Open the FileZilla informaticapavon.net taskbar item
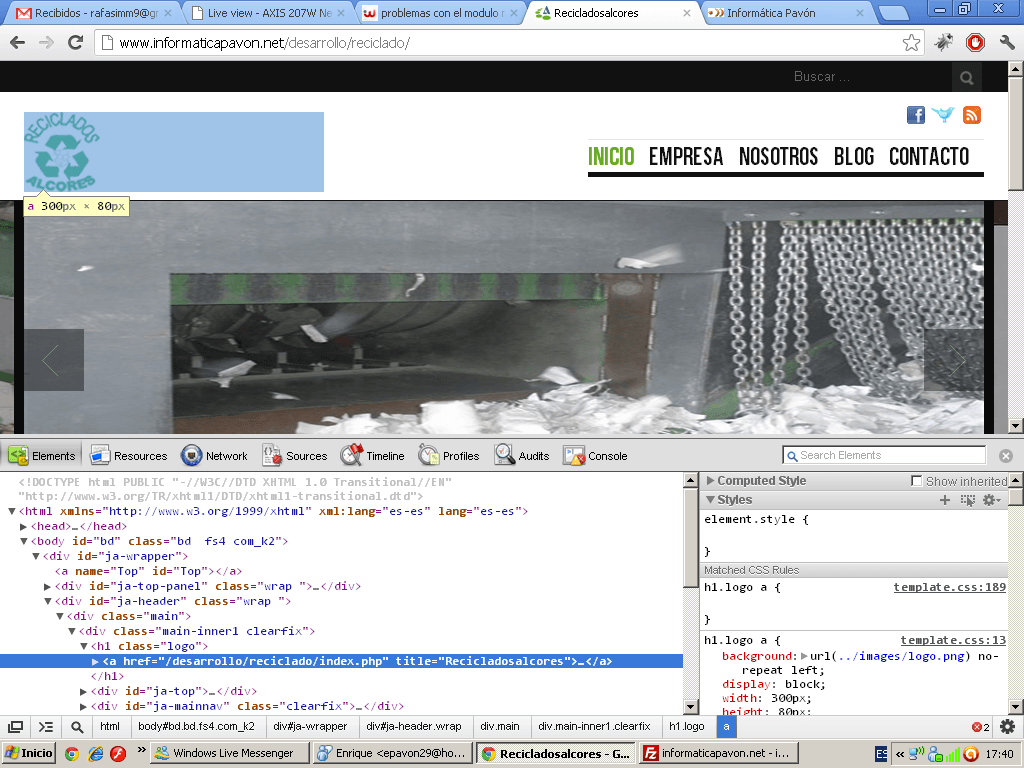 coord(717,753)
